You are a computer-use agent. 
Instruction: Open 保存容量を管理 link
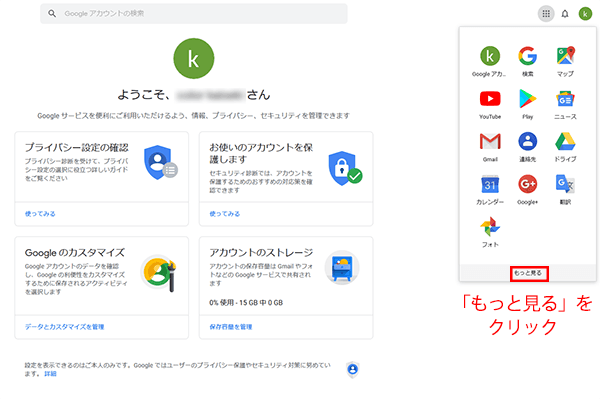pyautogui.click(x=231, y=327)
